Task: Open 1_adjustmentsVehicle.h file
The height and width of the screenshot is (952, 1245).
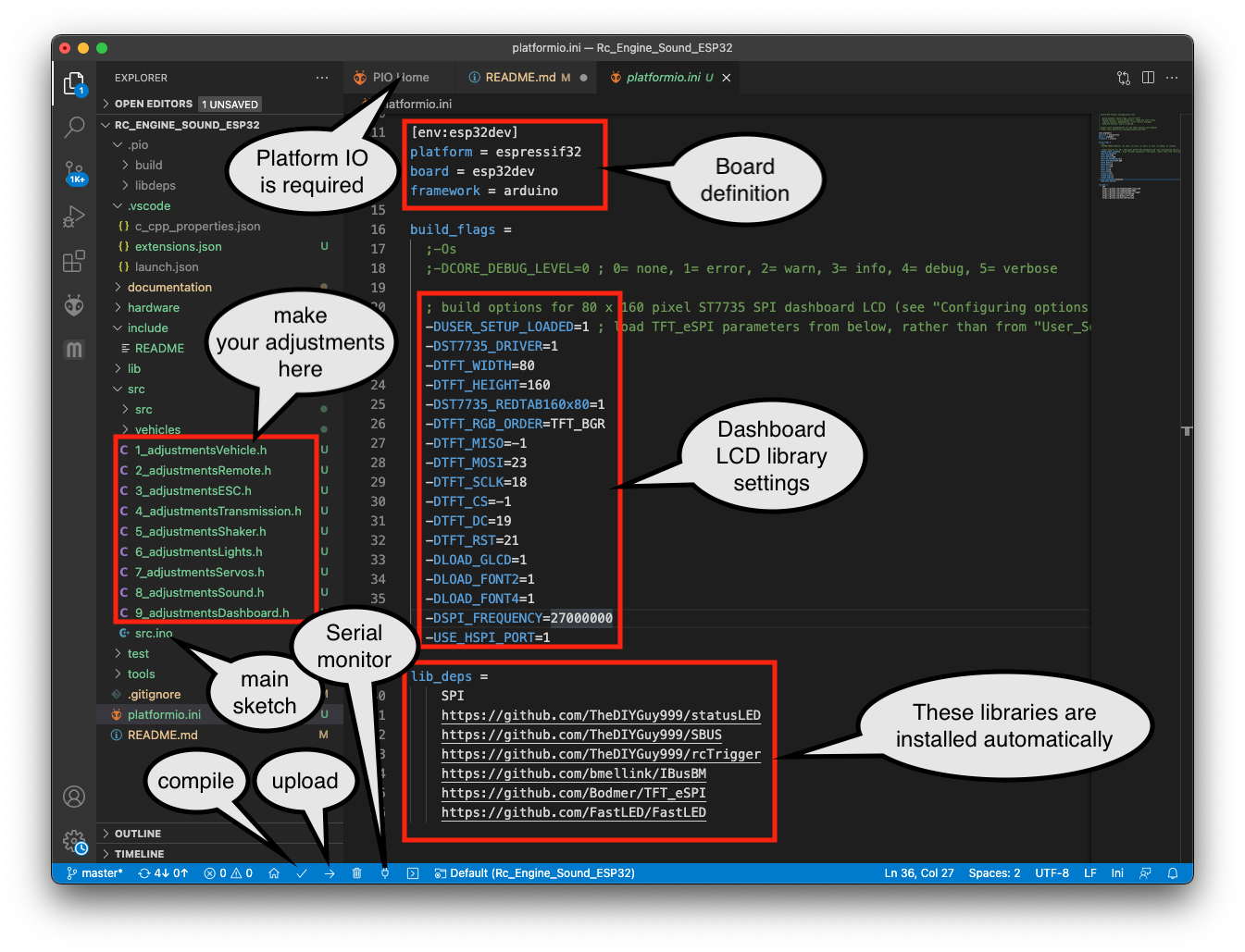Action: [220, 451]
